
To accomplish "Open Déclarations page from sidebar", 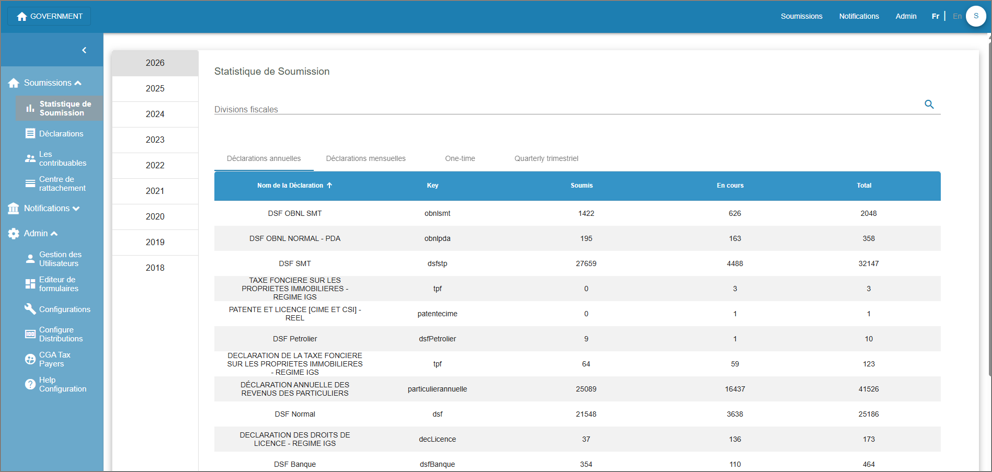I will pos(61,134).
